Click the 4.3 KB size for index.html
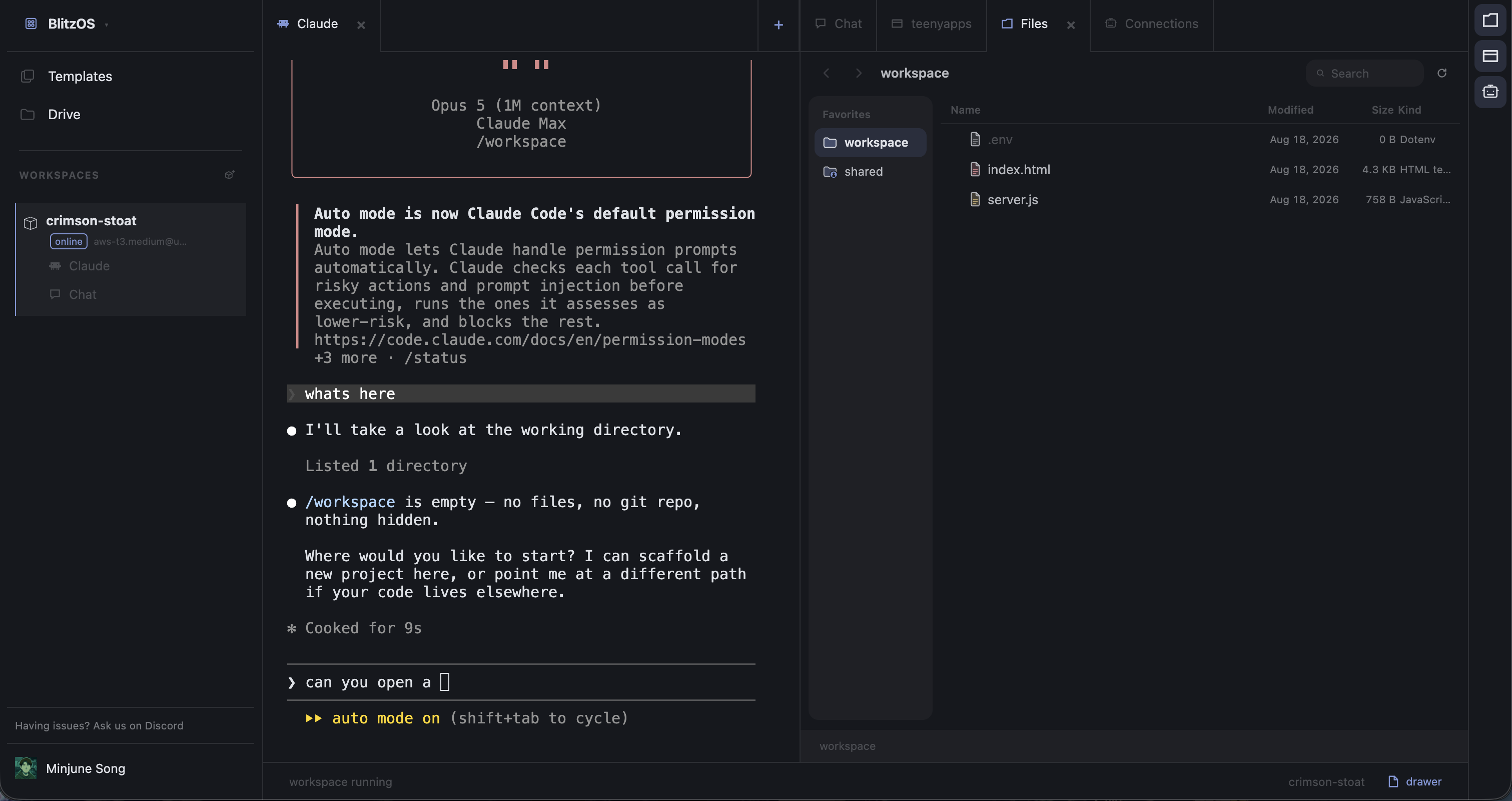Image resolution: width=1512 pixels, height=801 pixels. coord(1379,170)
